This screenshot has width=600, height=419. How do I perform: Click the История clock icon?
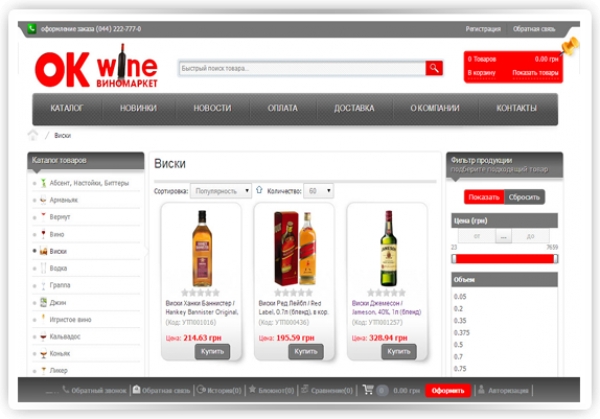[201, 390]
